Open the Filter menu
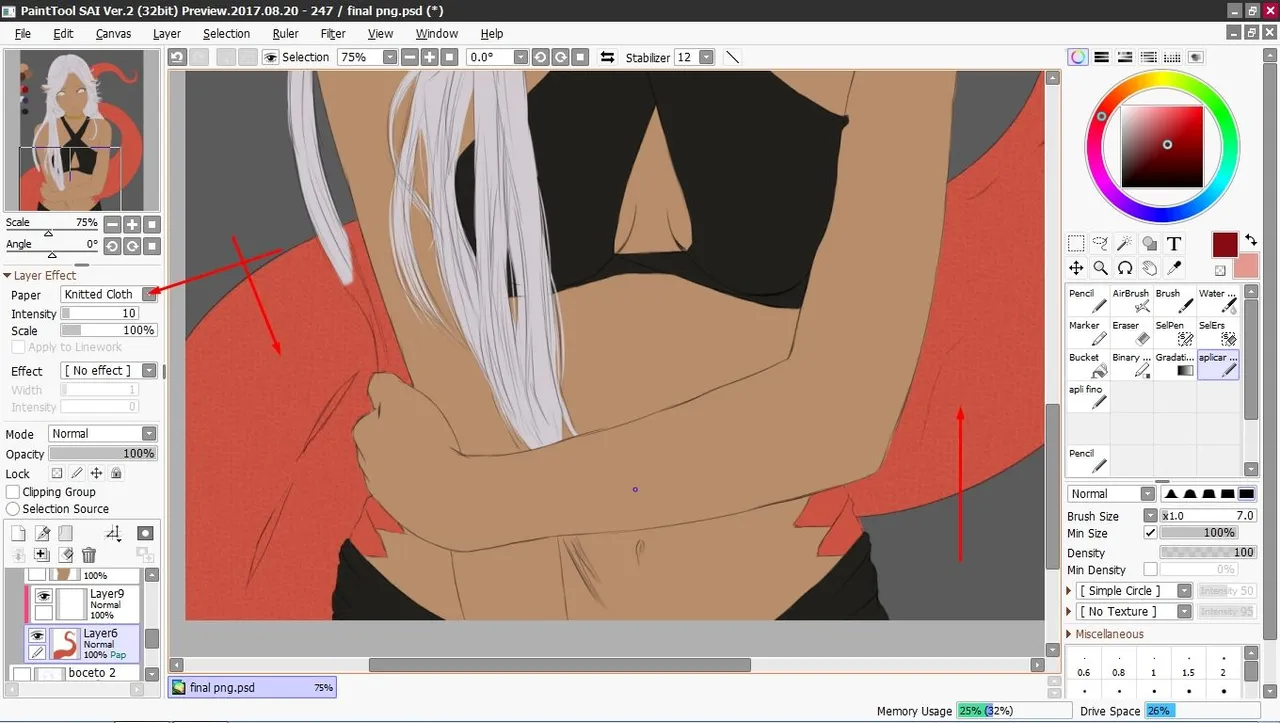This screenshot has height=723, width=1280. click(x=333, y=34)
